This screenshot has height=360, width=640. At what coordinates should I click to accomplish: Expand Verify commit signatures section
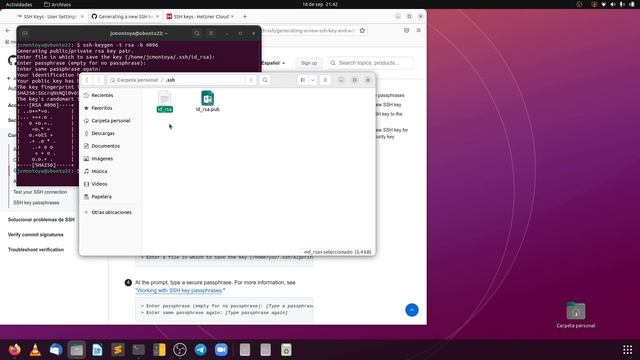[36, 235]
